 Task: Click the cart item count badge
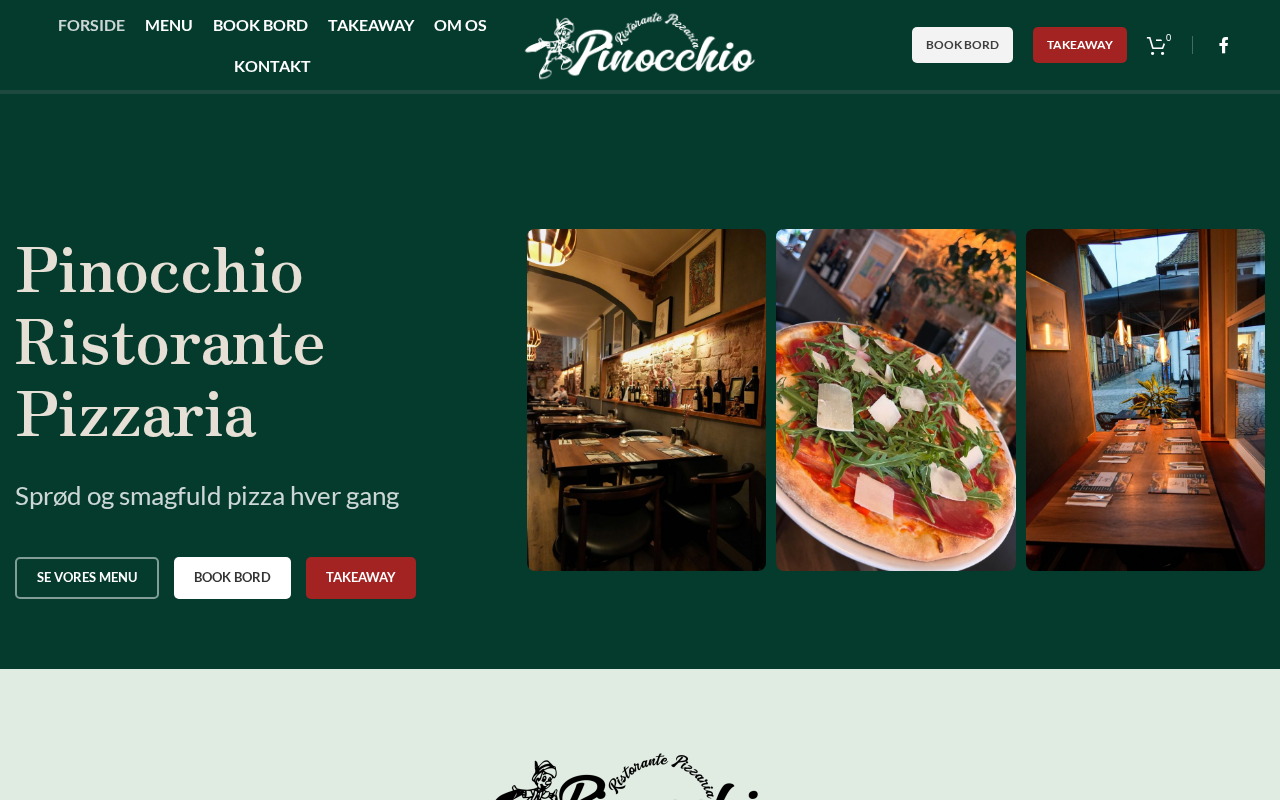click(1168, 38)
